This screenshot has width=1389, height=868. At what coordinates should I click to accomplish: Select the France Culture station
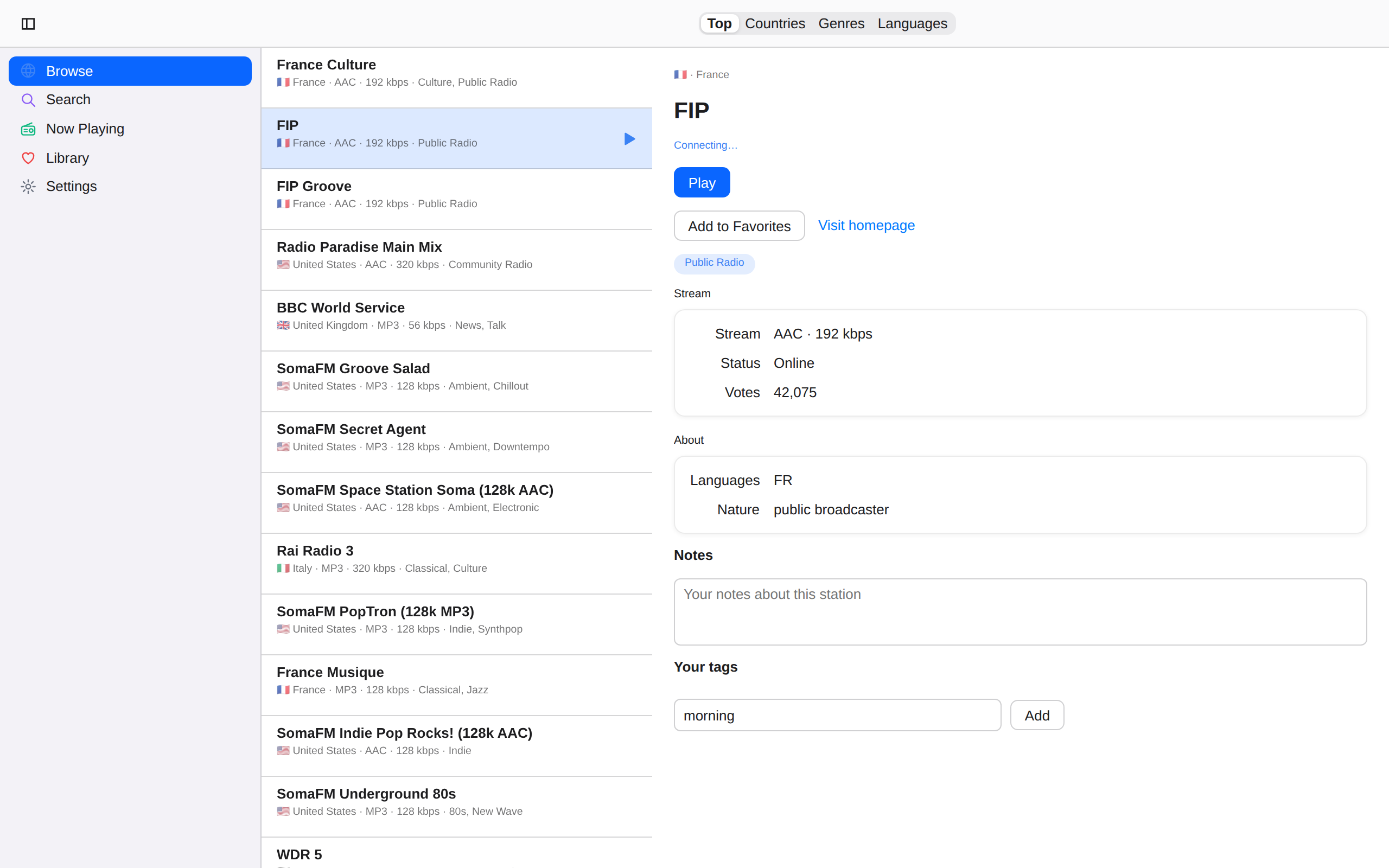click(x=457, y=78)
